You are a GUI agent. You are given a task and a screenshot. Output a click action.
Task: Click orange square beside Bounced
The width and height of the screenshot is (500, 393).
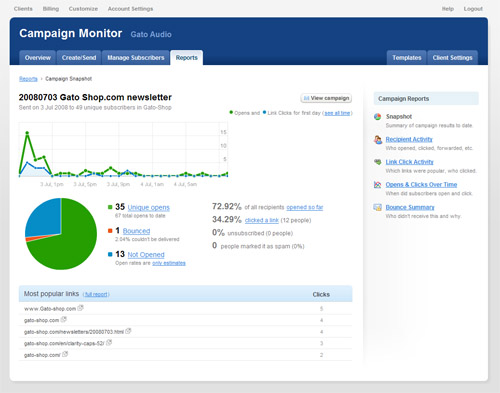[110, 231]
